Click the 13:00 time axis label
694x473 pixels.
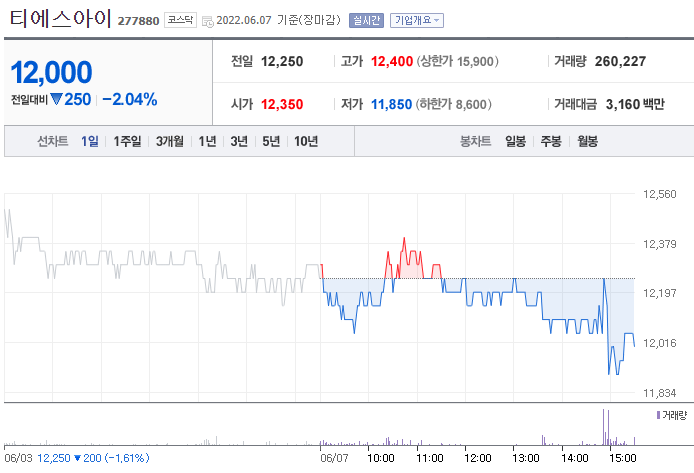526,458
